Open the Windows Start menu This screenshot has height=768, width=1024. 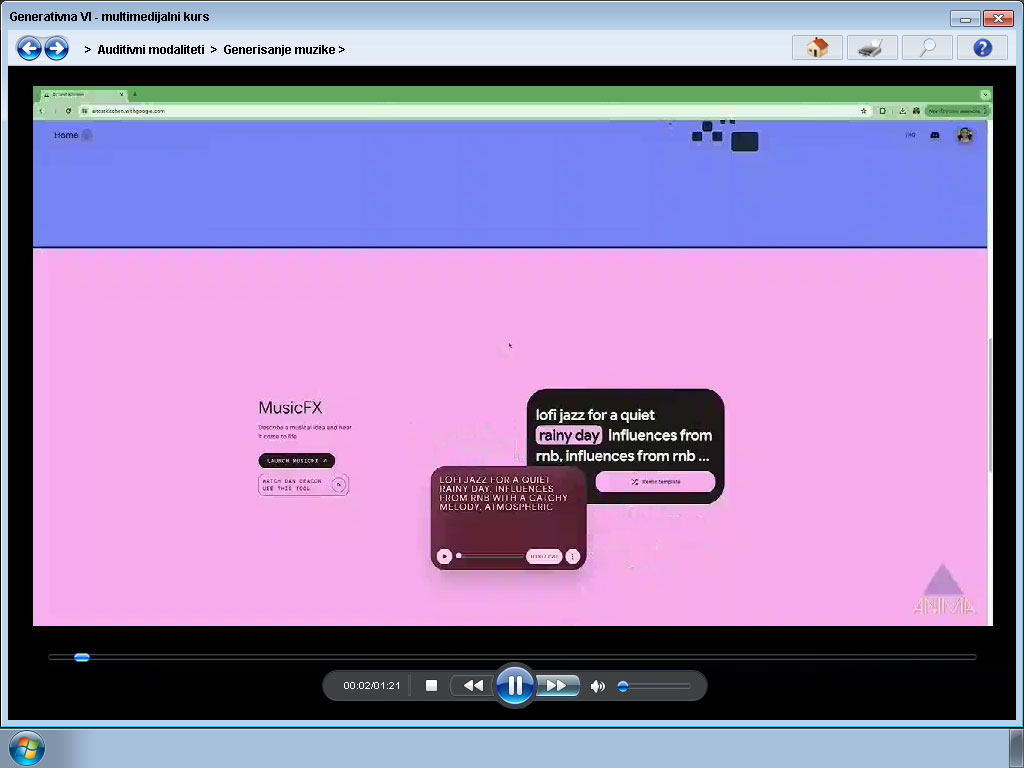pos(25,749)
